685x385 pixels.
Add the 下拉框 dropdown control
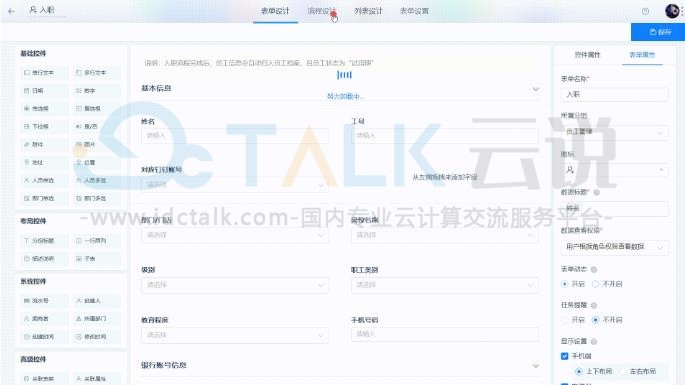tap(44, 126)
